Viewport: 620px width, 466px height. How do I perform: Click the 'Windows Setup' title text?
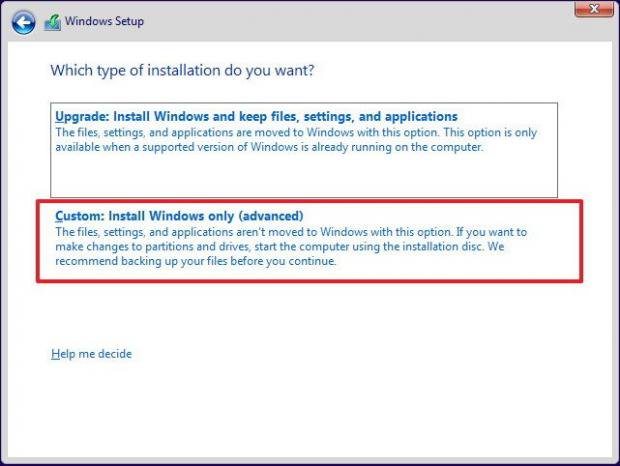tap(104, 21)
